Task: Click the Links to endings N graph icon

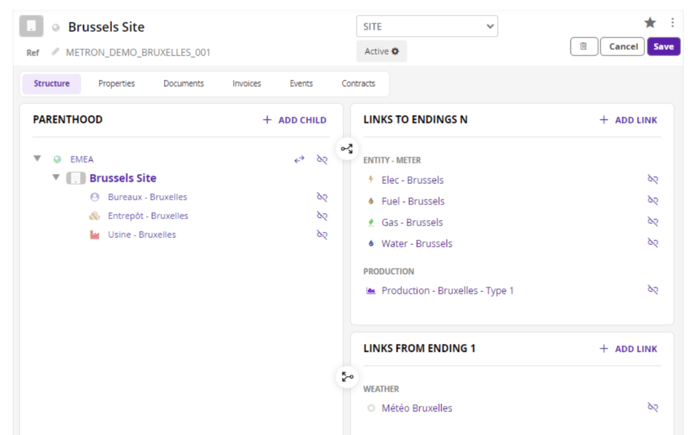Action: pos(347,149)
